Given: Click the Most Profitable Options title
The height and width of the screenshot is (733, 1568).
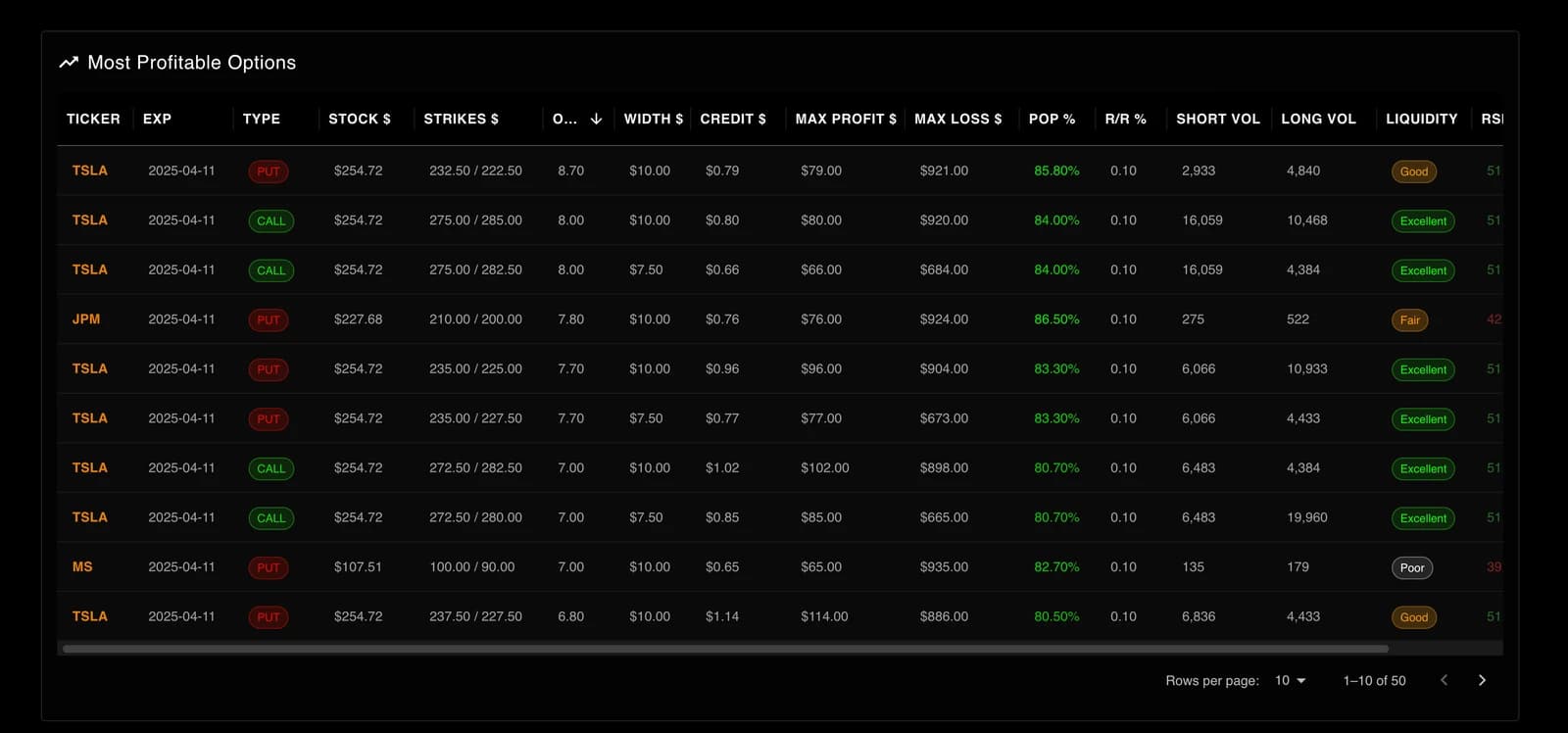Looking at the screenshot, I should 192,63.
